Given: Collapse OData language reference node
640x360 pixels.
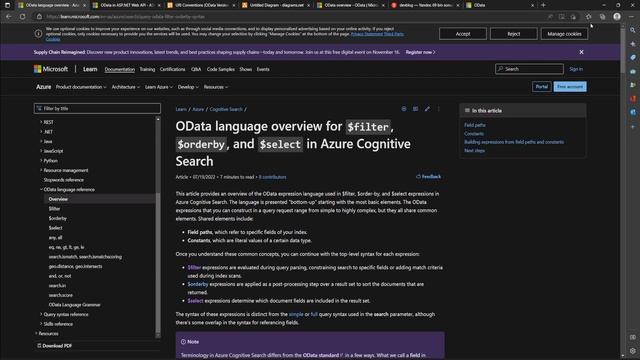Looking at the screenshot, I should coord(41,189).
